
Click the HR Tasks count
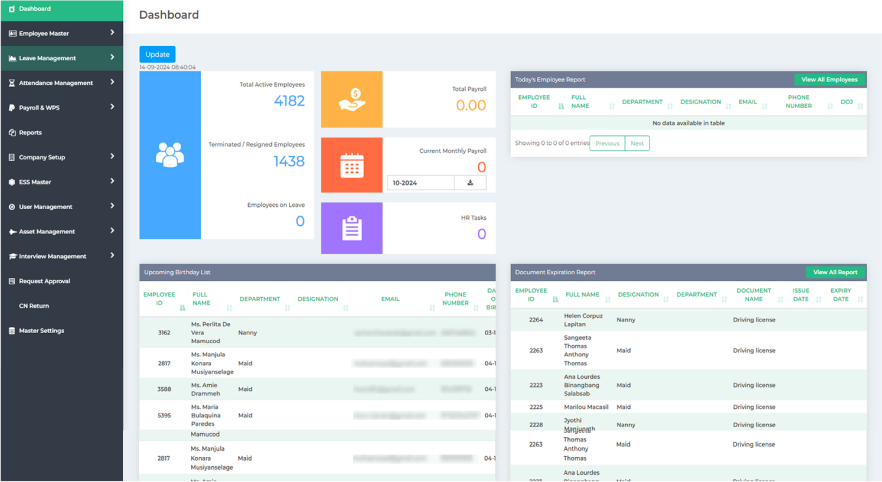(x=482, y=234)
